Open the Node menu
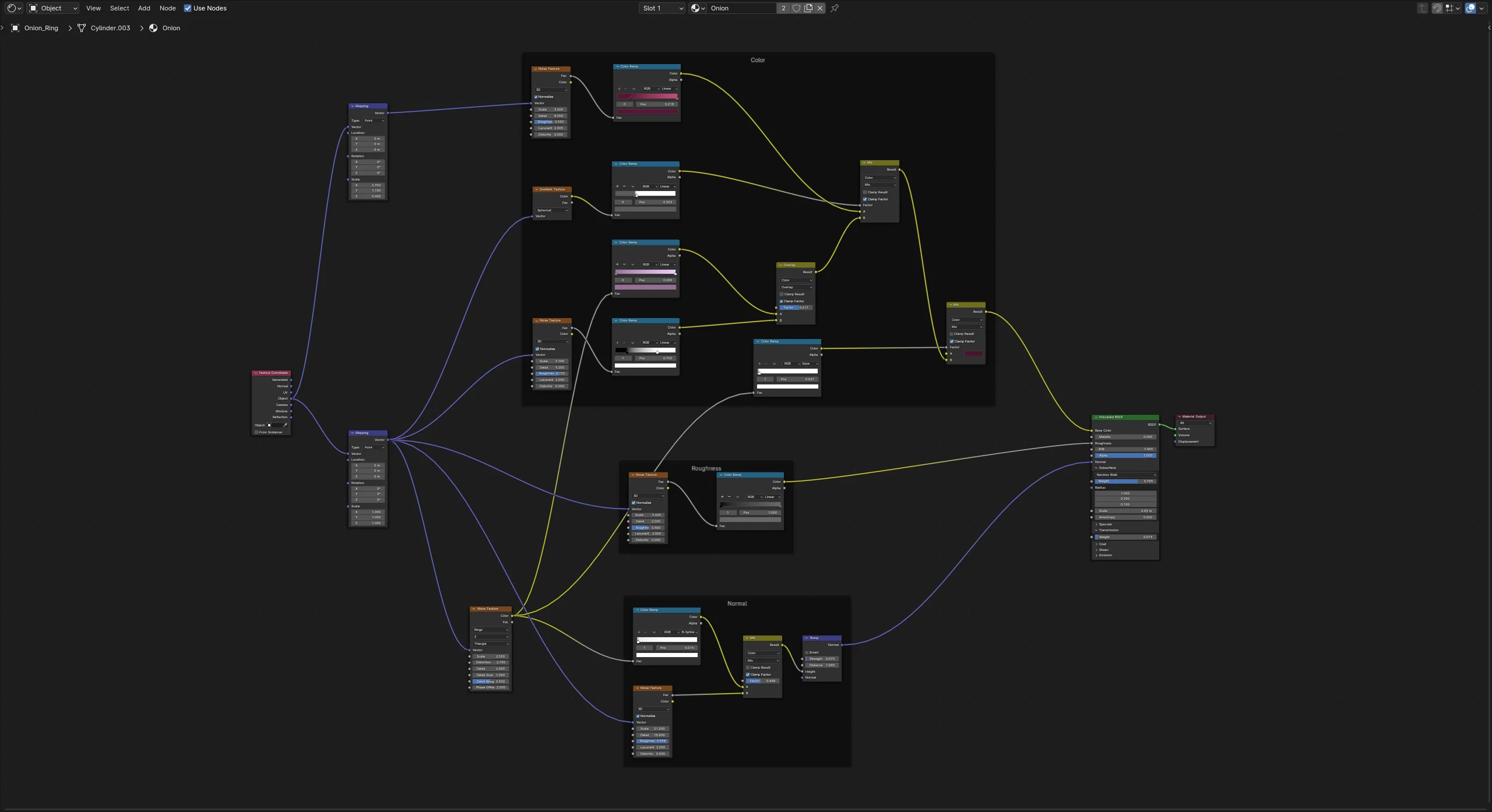 pyautogui.click(x=167, y=8)
